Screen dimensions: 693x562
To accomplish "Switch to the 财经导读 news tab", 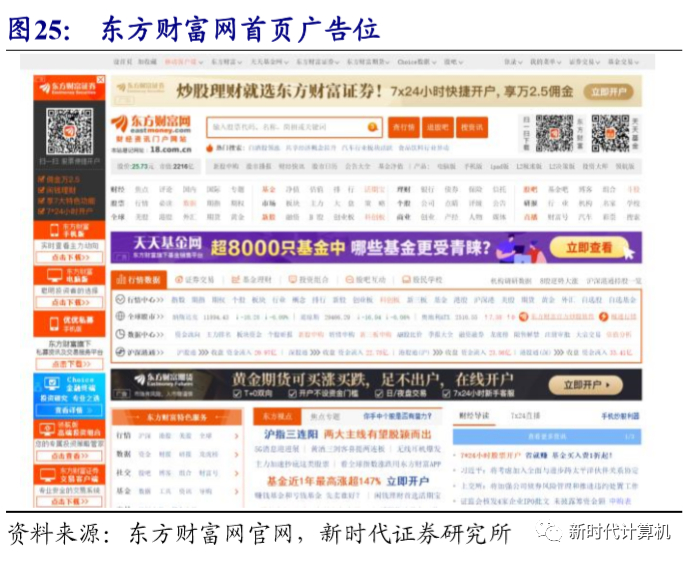I will [474, 416].
